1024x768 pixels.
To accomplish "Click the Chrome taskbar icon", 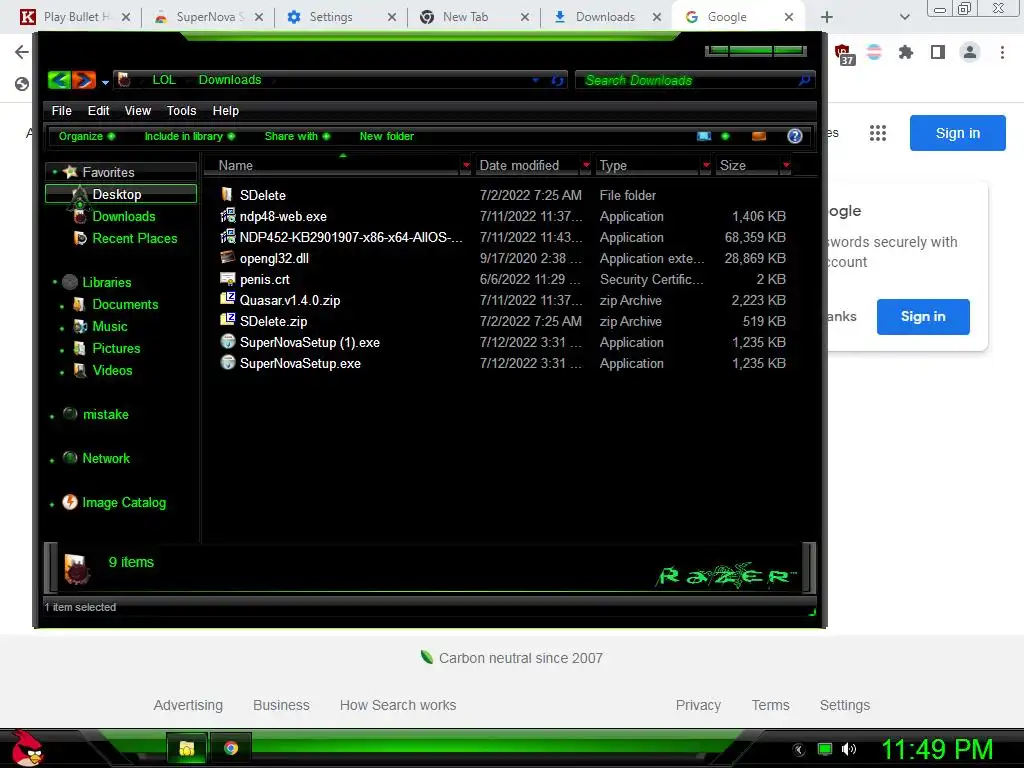I will coord(231,748).
